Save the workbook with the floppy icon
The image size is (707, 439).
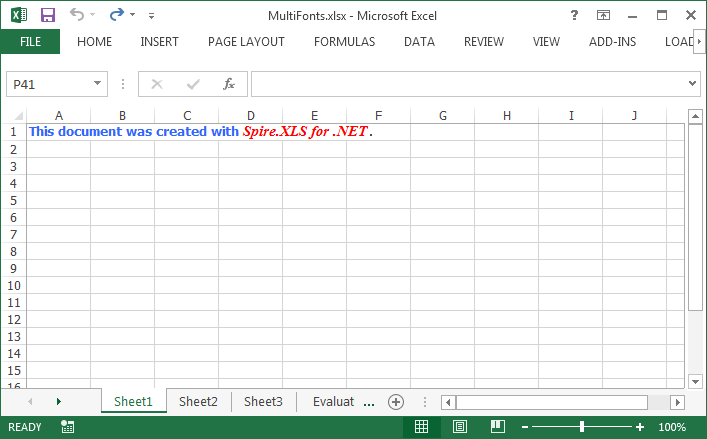[x=48, y=15]
